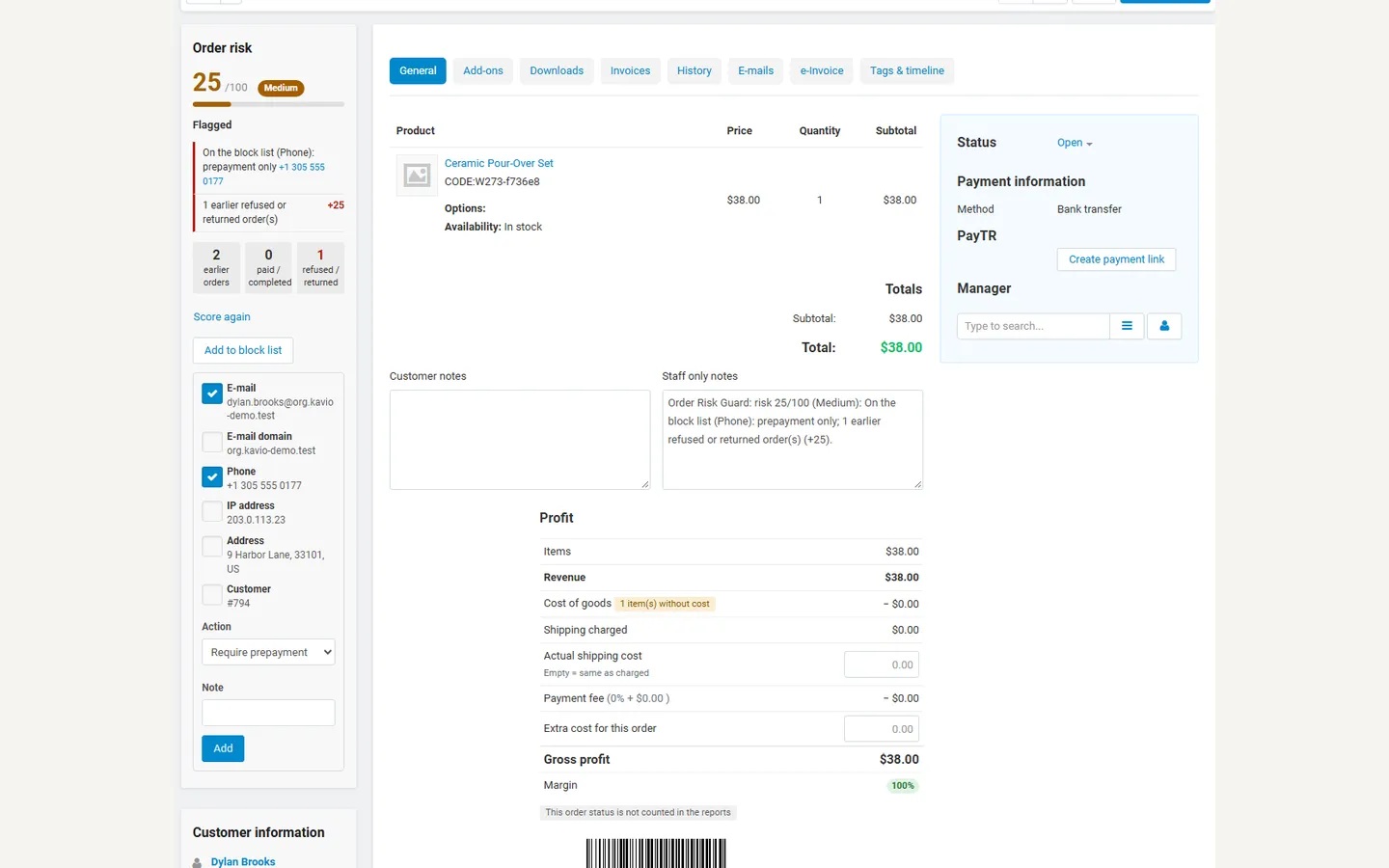This screenshot has height=868, width=1389.
Task: Click the order risk score progress bar
Action: (x=268, y=104)
